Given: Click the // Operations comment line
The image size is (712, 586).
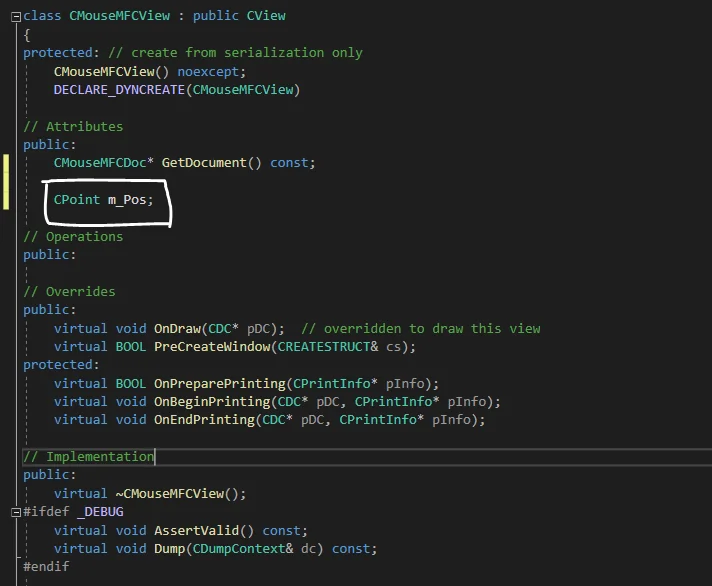Looking at the screenshot, I should [73, 236].
